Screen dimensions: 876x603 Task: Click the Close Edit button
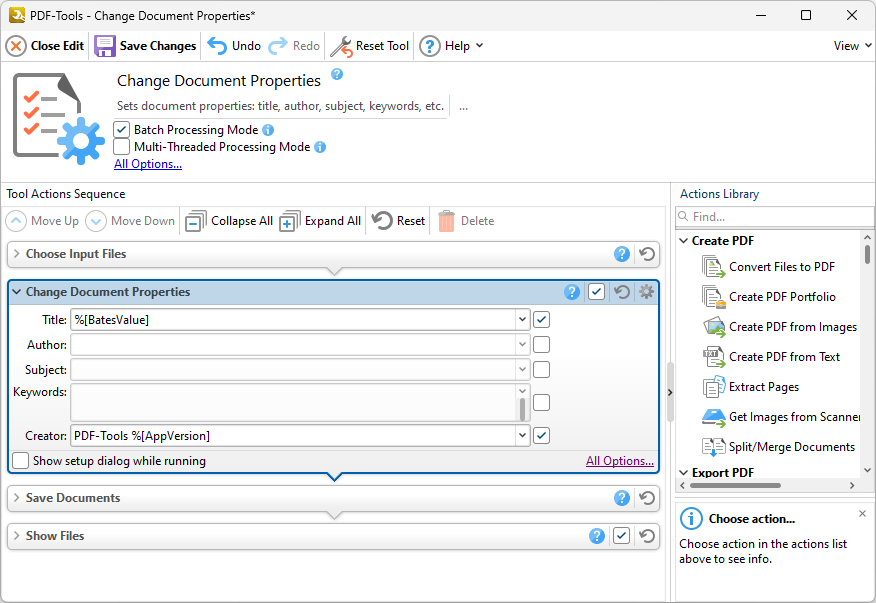point(45,46)
